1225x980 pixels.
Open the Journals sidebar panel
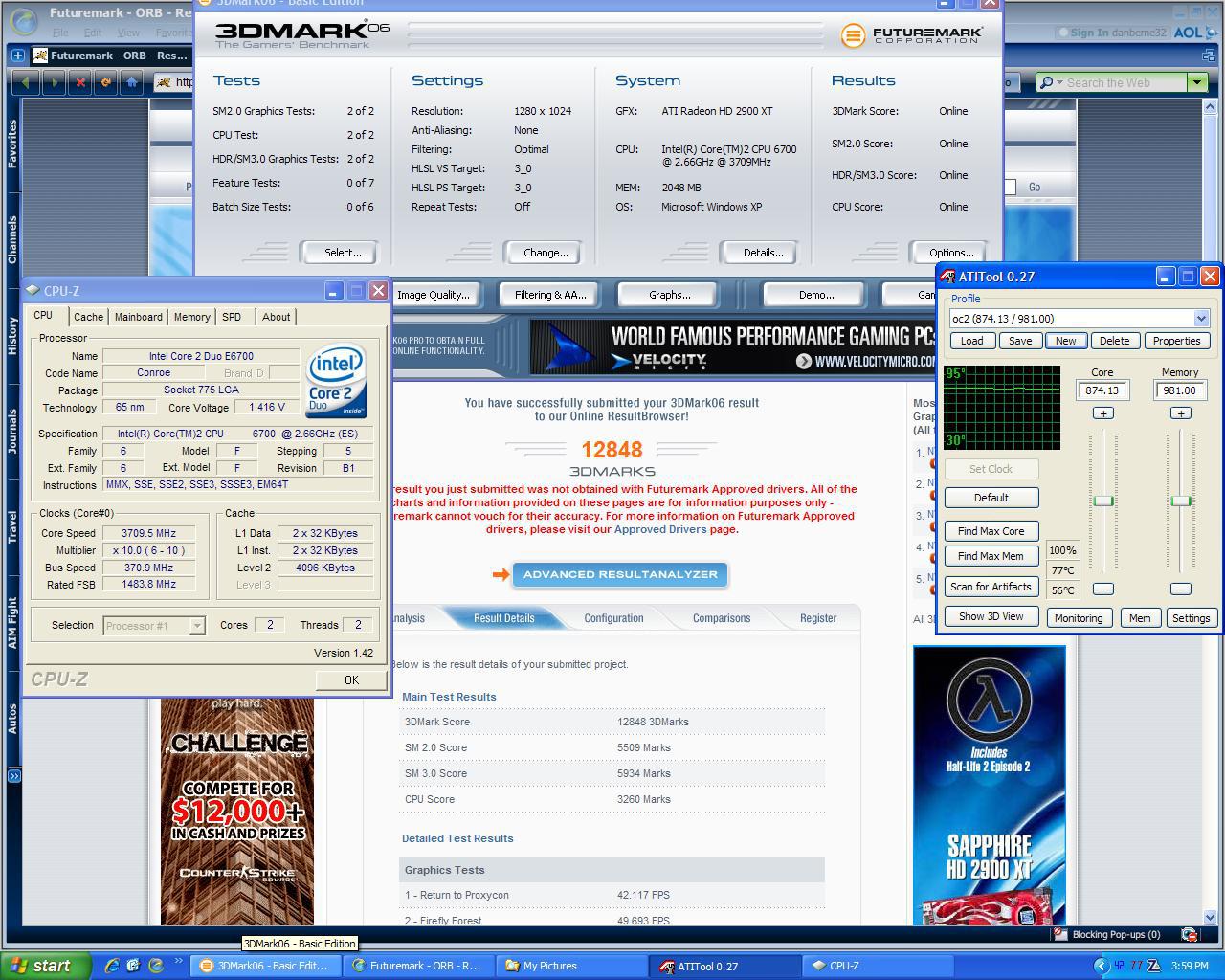click(12, 431)
